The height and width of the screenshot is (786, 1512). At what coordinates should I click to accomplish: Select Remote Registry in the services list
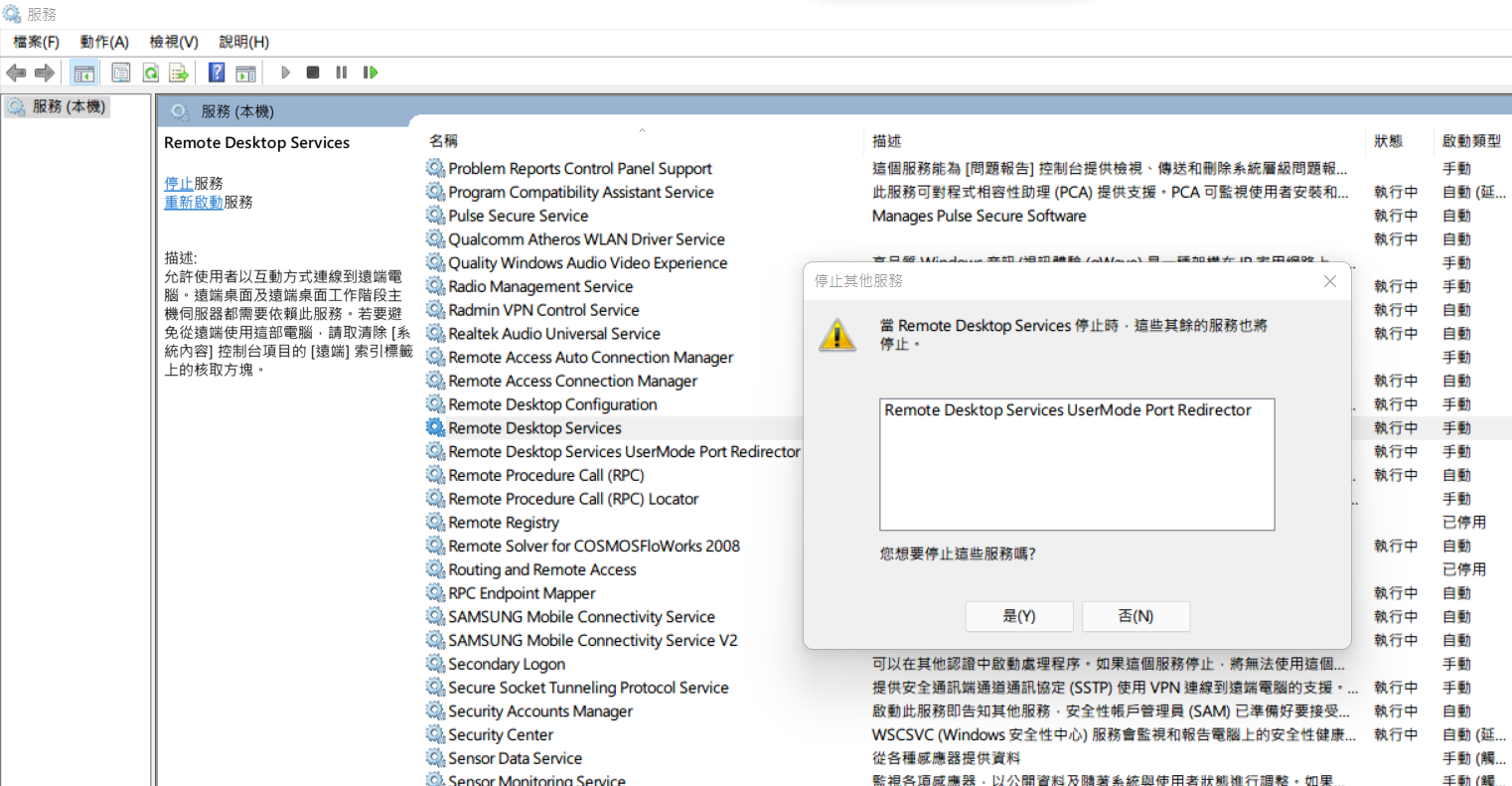pos(504,522)
